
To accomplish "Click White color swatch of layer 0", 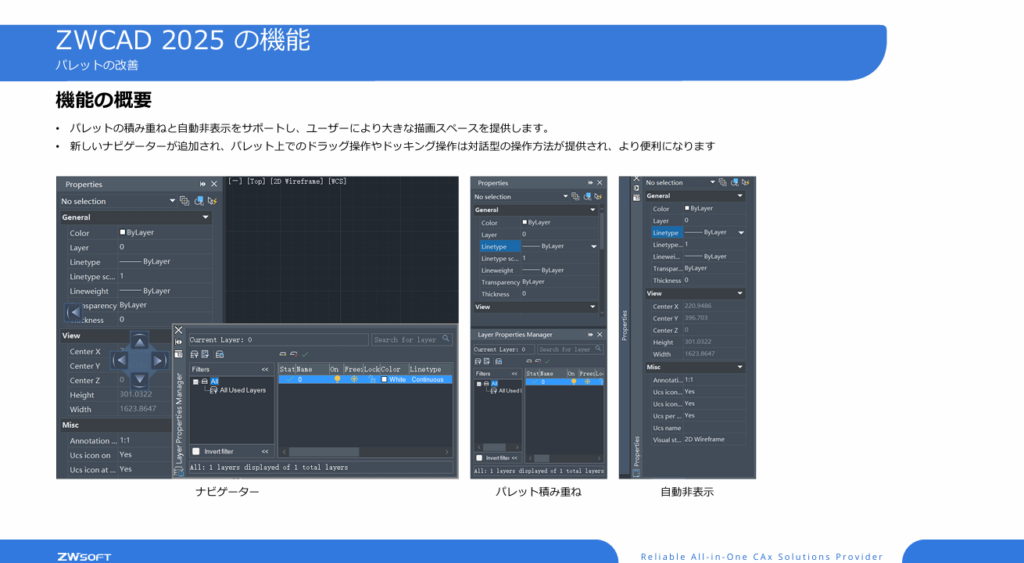I will click(384, 379).
